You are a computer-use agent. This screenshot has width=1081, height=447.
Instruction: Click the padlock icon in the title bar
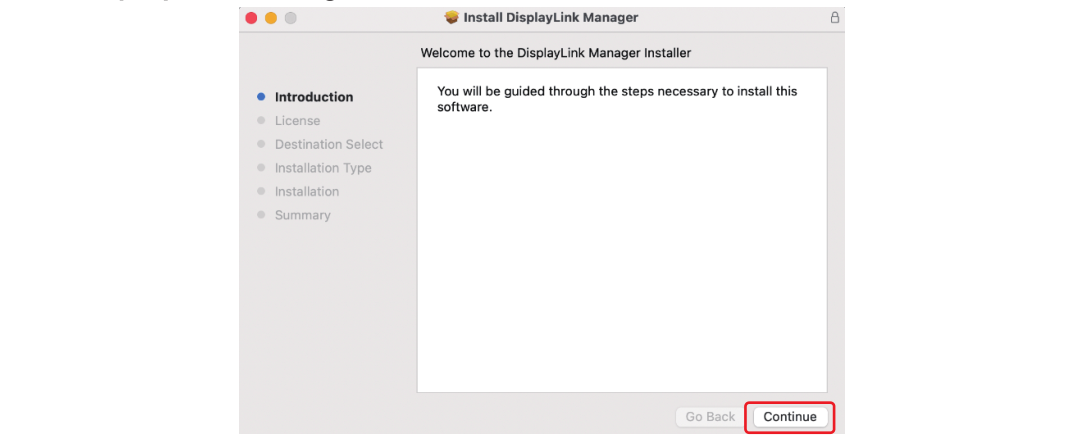pyautogui.click(x=835, y=18)
